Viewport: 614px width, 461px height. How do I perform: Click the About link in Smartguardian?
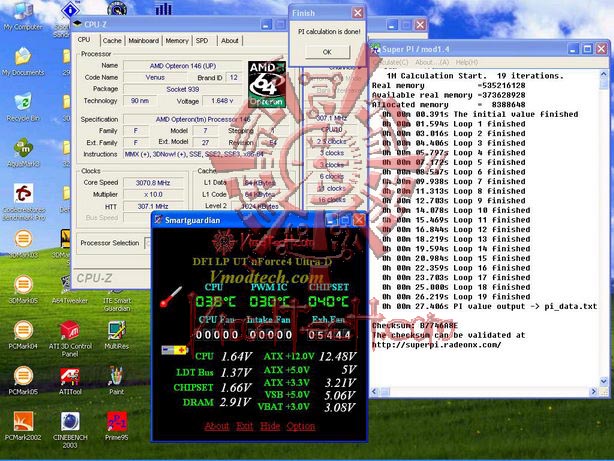click(x=217, y=426)
